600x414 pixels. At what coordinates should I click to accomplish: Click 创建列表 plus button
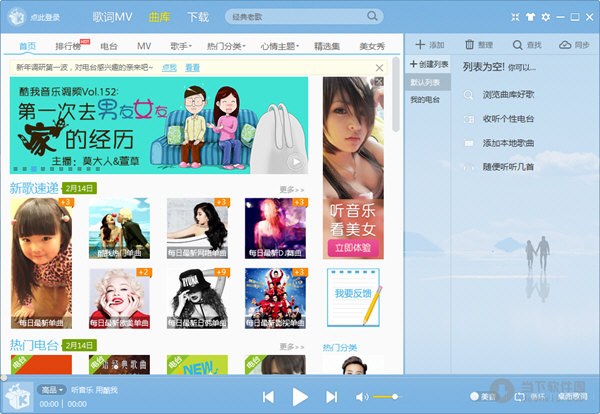pos(429,64)
